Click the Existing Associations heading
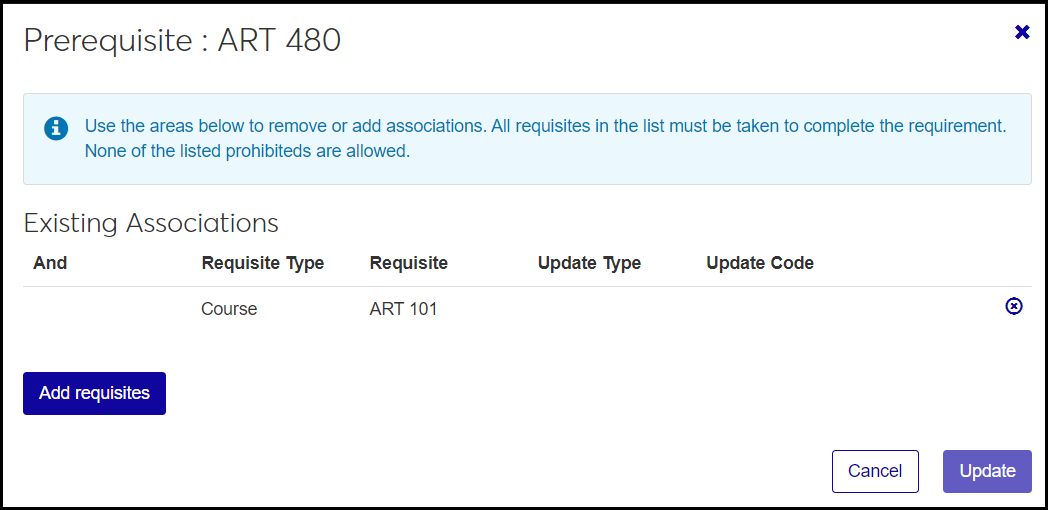This screenshot has height=510, width=1048. point(151,222)
